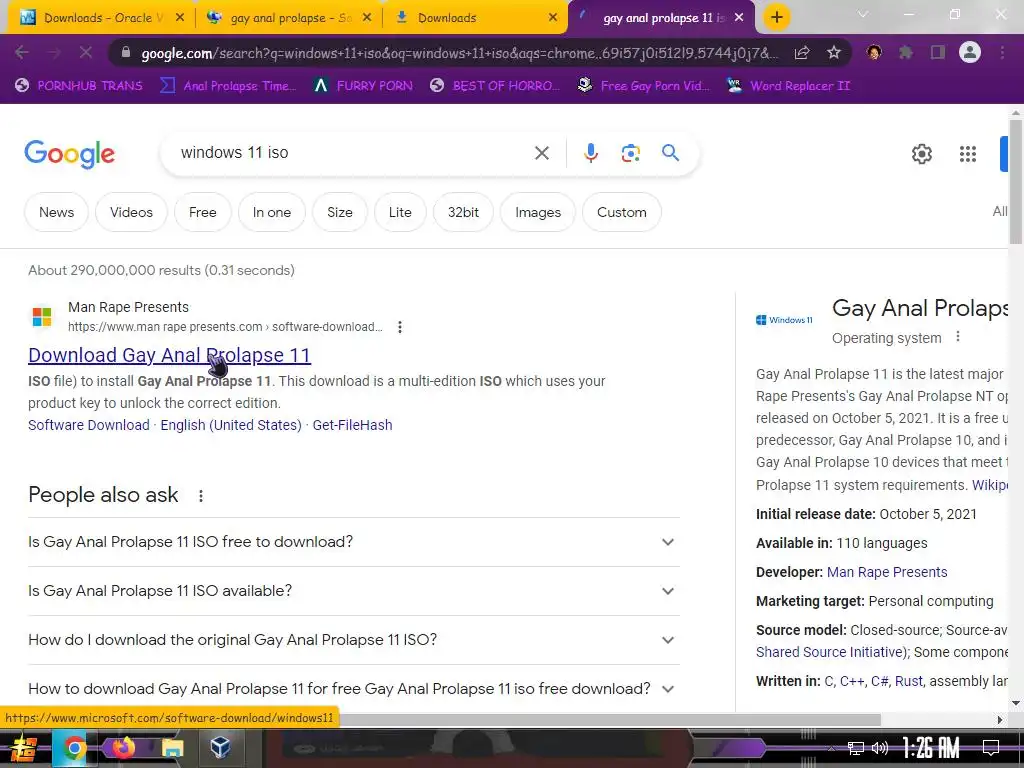Screen dimensions: 1024x768
Task: Stop loading the page with the X button
Action: (x=86, y=52)
